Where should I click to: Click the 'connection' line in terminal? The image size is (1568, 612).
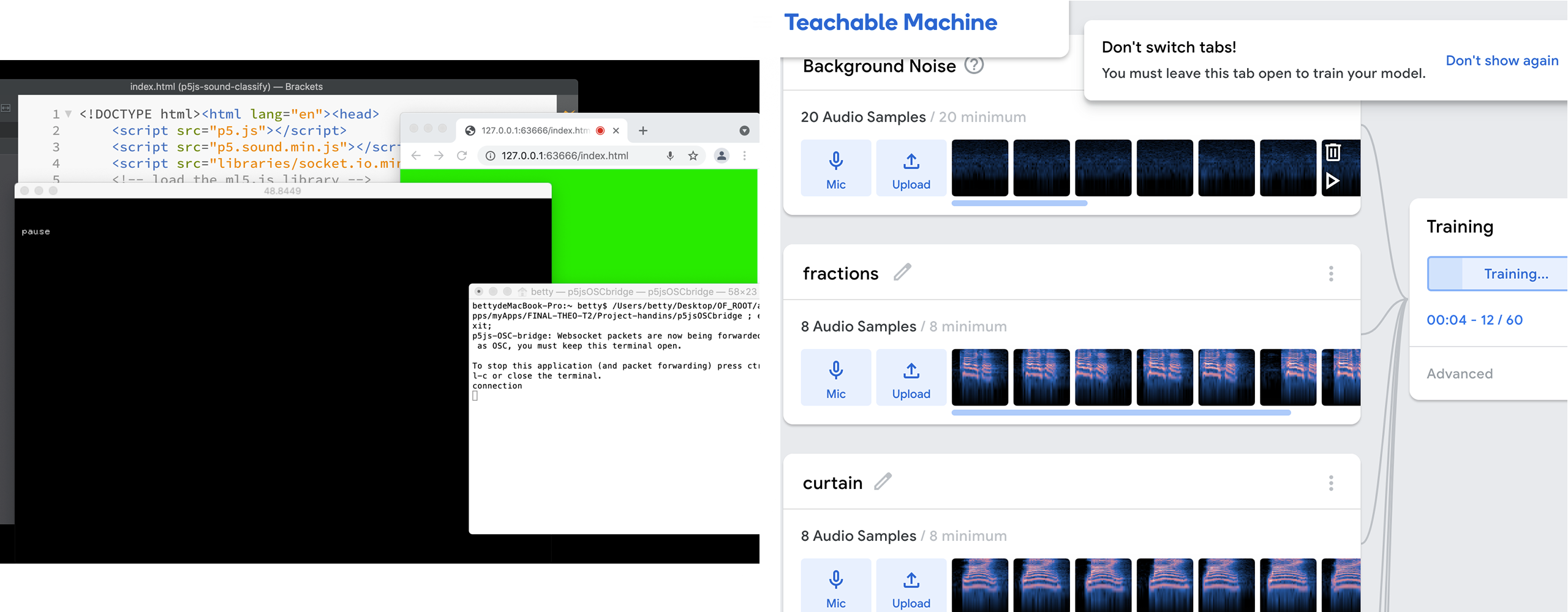(x=497, y=386)
